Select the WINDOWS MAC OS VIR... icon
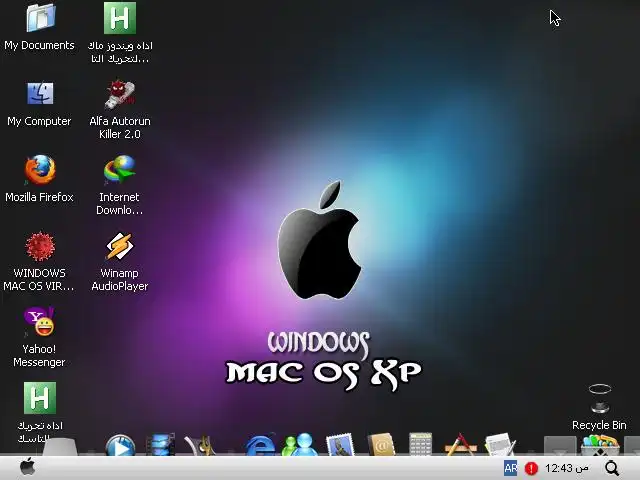Viewport: 640px width, 480px height. point(40,246)
